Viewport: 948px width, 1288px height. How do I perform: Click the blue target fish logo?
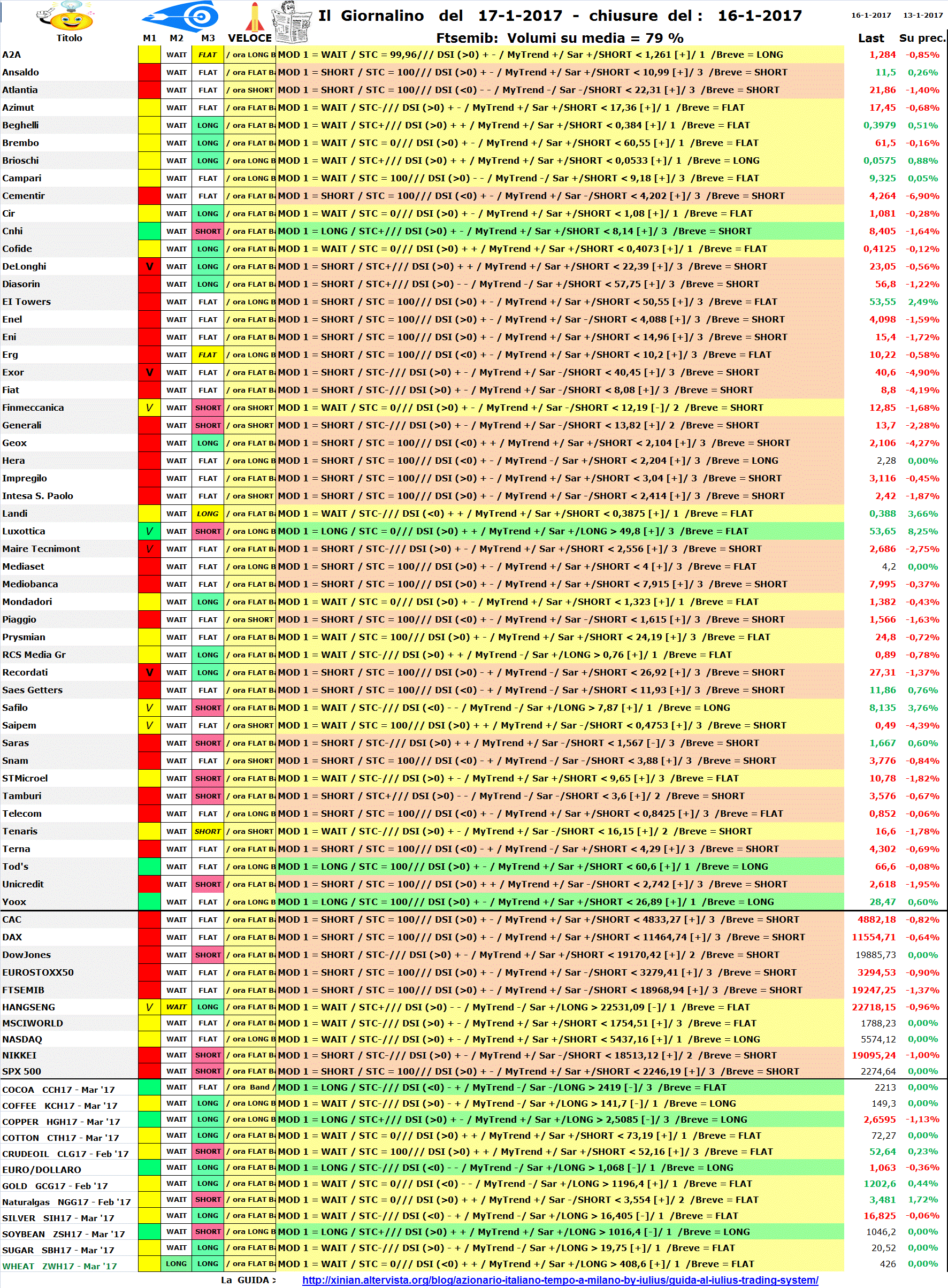pos(180,16)
